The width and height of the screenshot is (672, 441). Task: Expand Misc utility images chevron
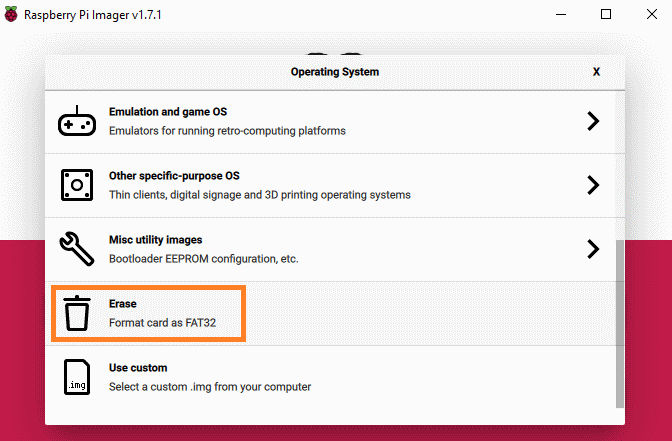click(x=593, y=249)
